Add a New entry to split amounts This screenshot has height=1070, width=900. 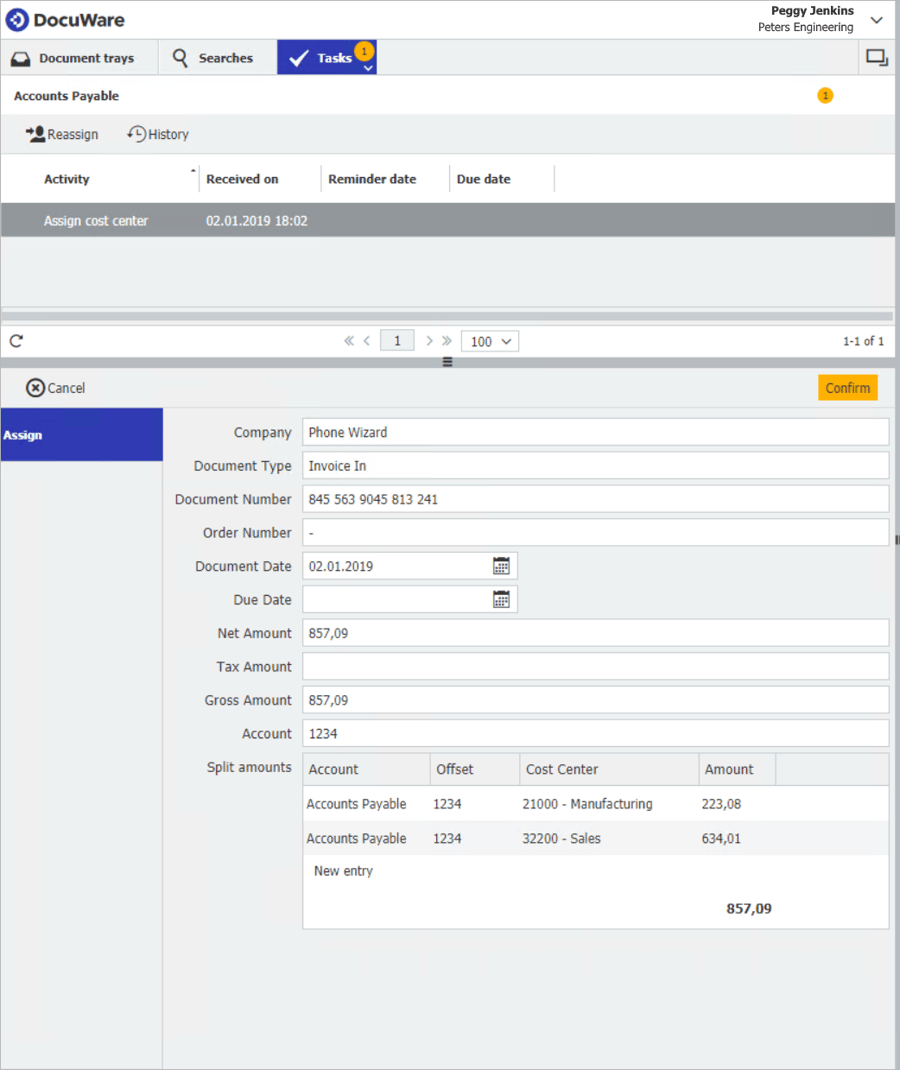343,871
